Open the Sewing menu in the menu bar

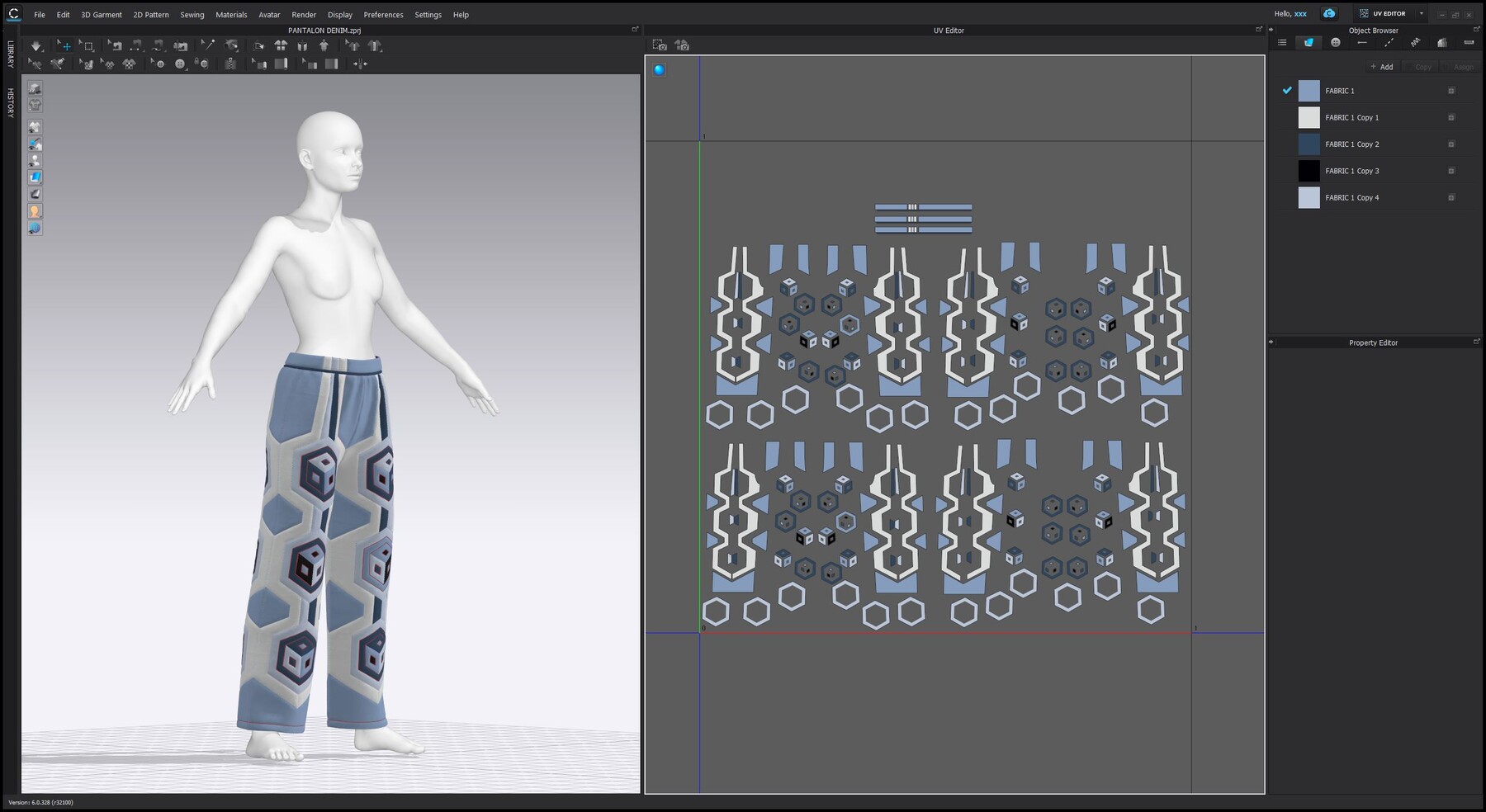[x=192, y=14]
